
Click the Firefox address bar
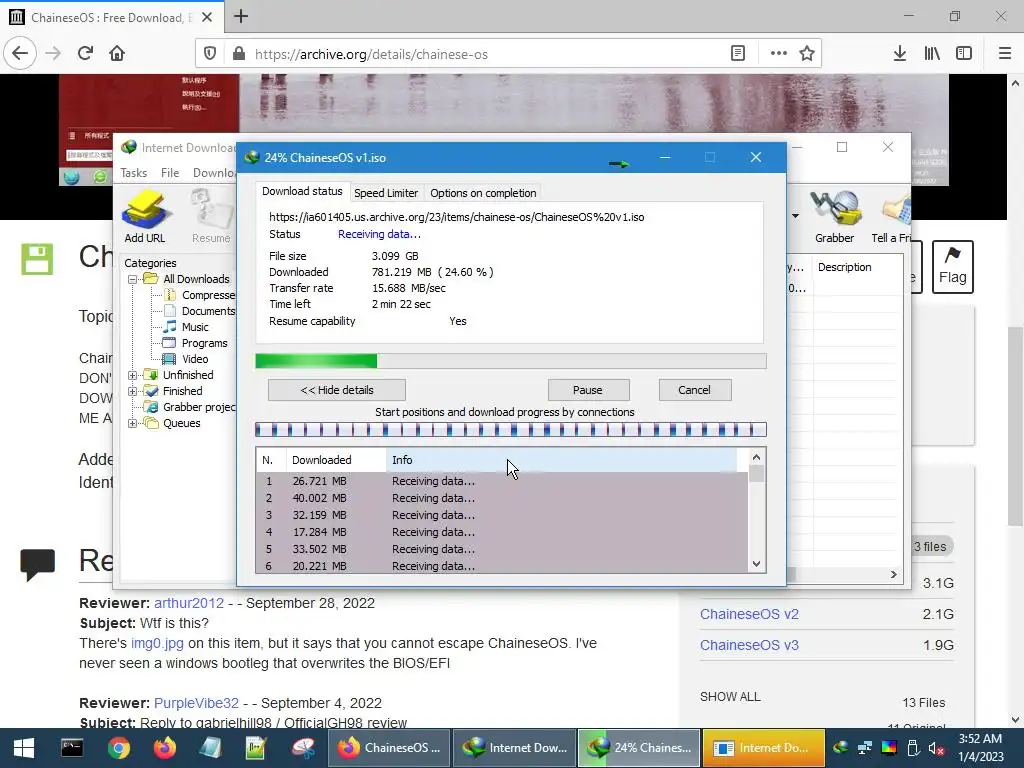point(483,54)
